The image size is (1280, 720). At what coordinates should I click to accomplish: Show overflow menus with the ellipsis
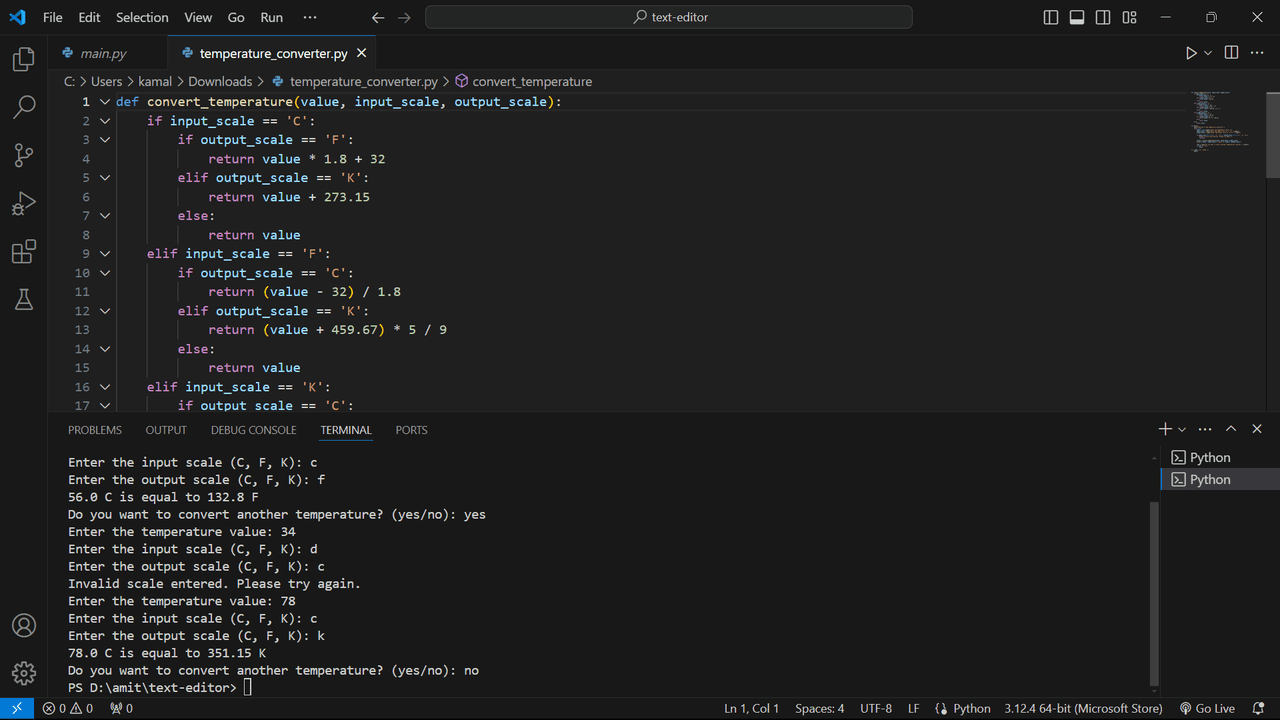coord(309,17)
